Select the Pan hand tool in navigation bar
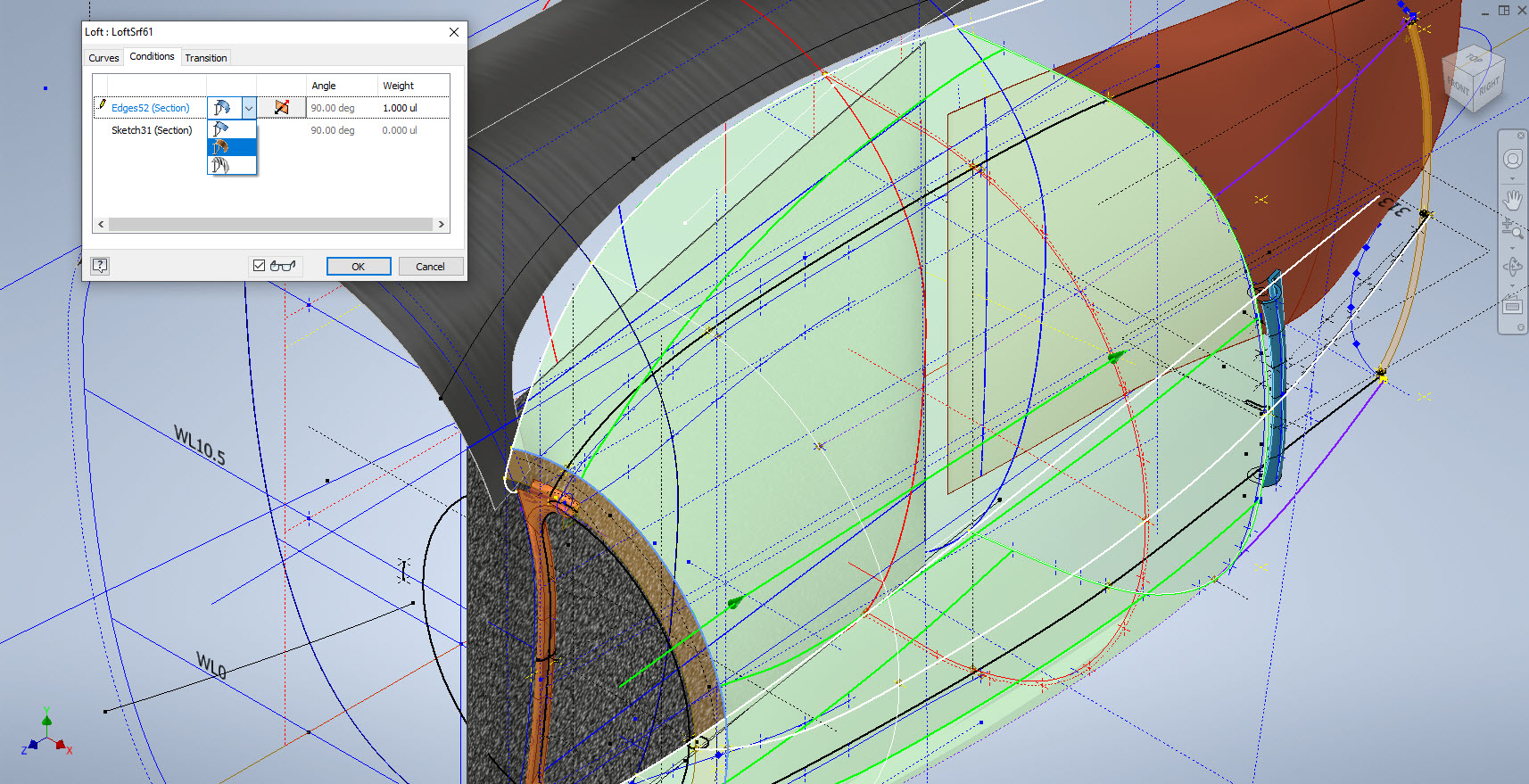 1513,199
